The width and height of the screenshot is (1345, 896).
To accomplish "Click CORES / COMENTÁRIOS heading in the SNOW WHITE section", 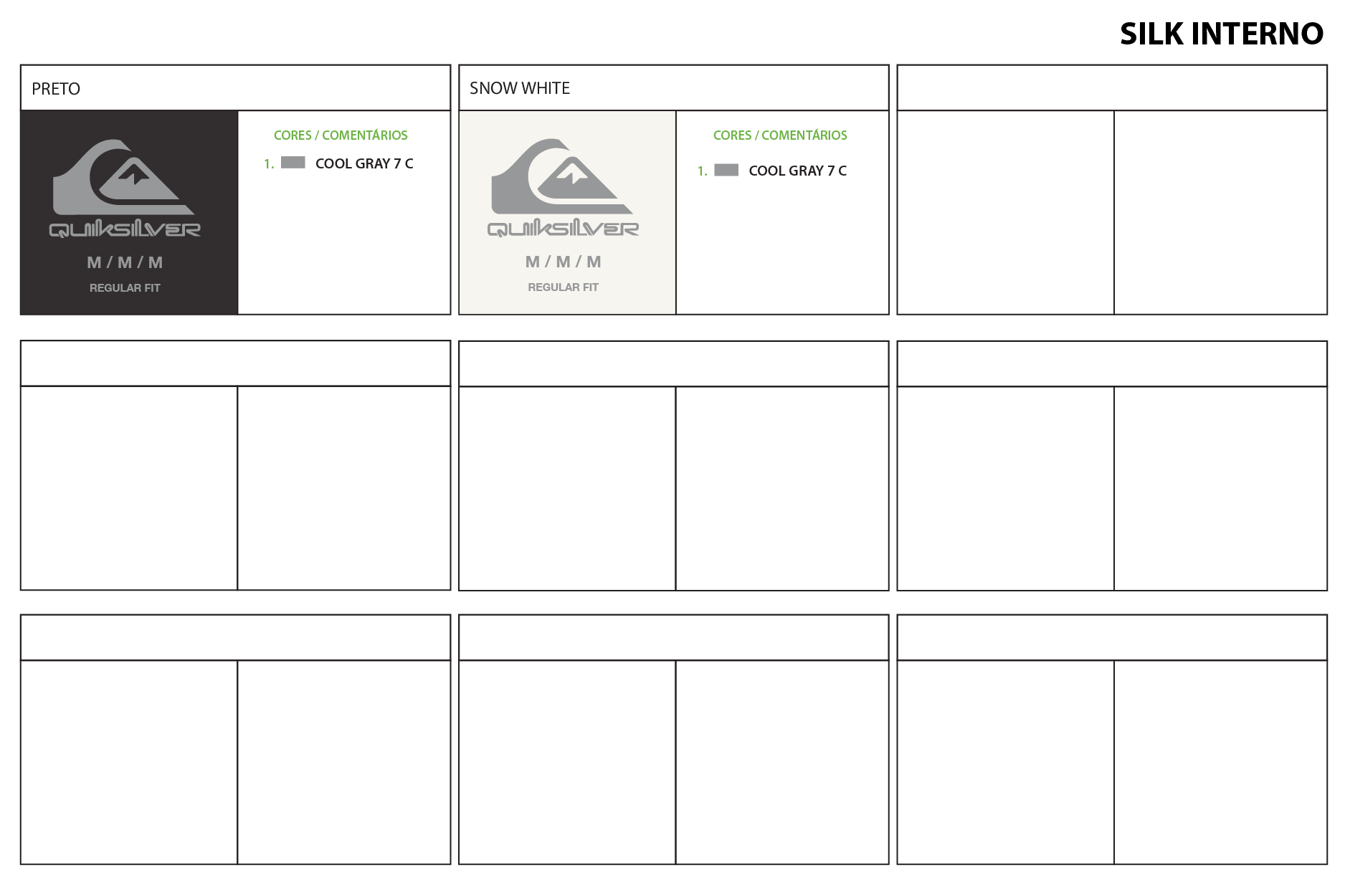I will [x=780, y=135].
